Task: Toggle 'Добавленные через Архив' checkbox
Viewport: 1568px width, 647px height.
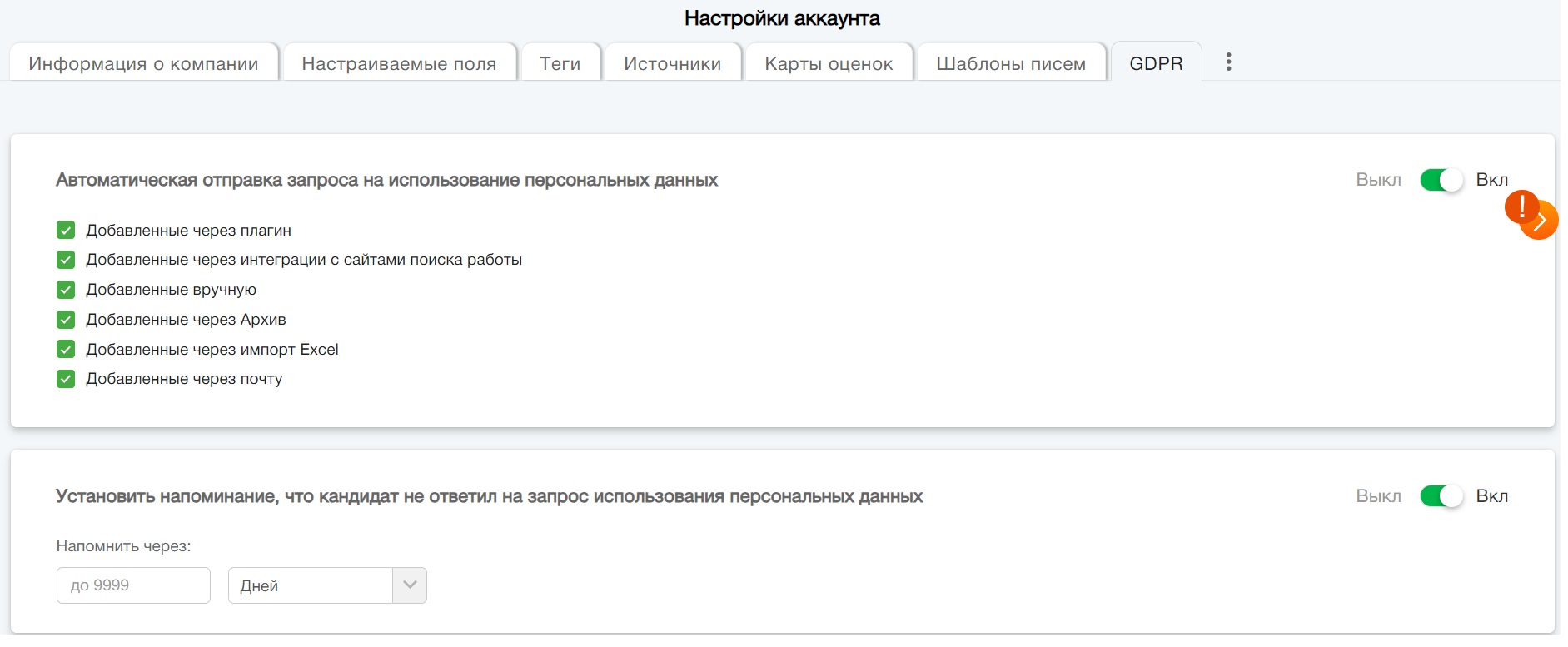Action: pos(66,320)
